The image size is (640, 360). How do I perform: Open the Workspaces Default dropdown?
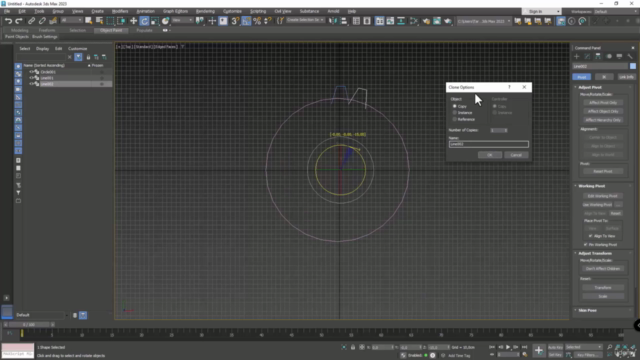[x=616, y=11]
